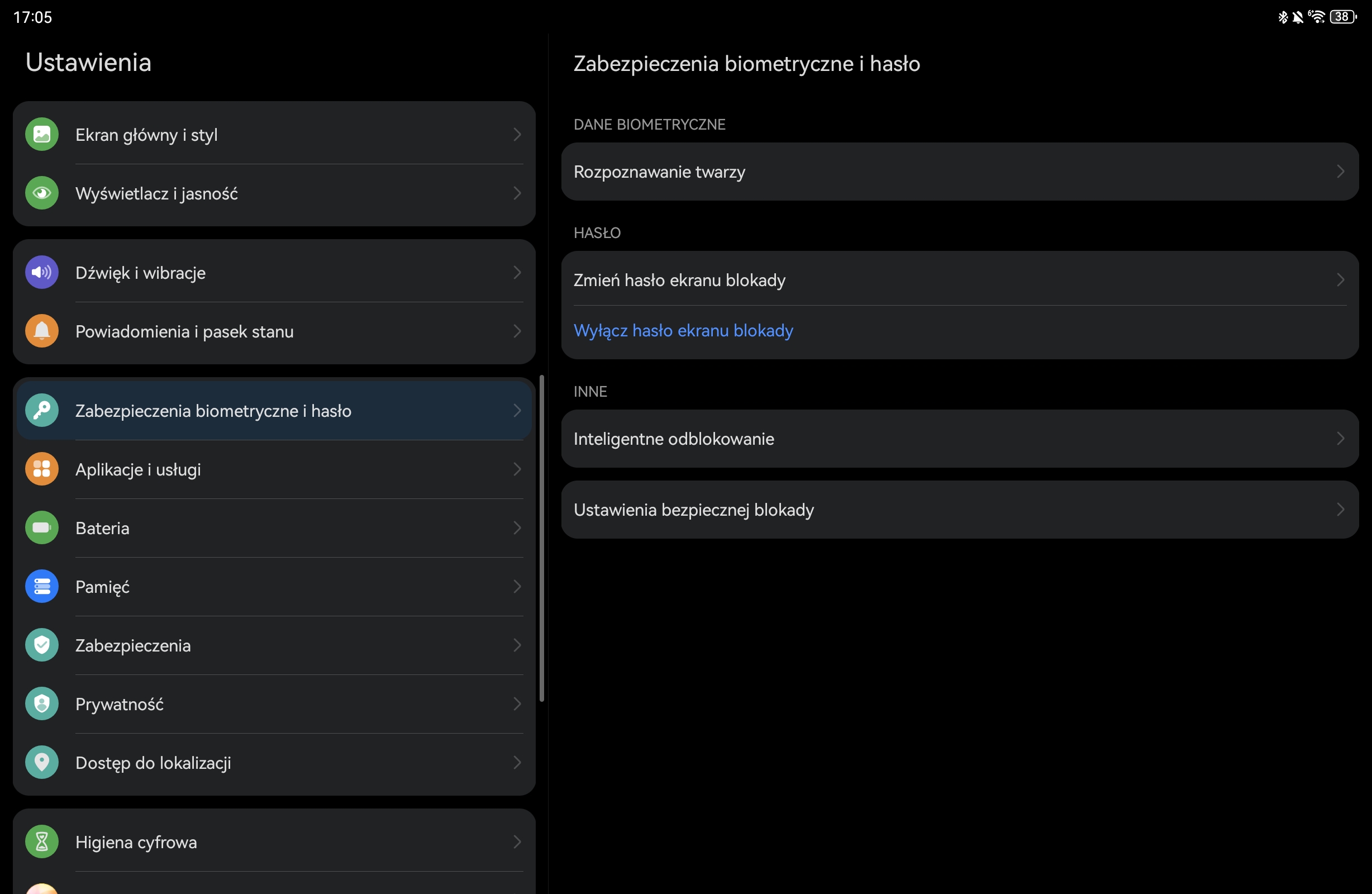1372x894 pixels.
Task: Tap the right pane title Zabezpieczenia biometryczne i hasło
Action: pos(746,64)
